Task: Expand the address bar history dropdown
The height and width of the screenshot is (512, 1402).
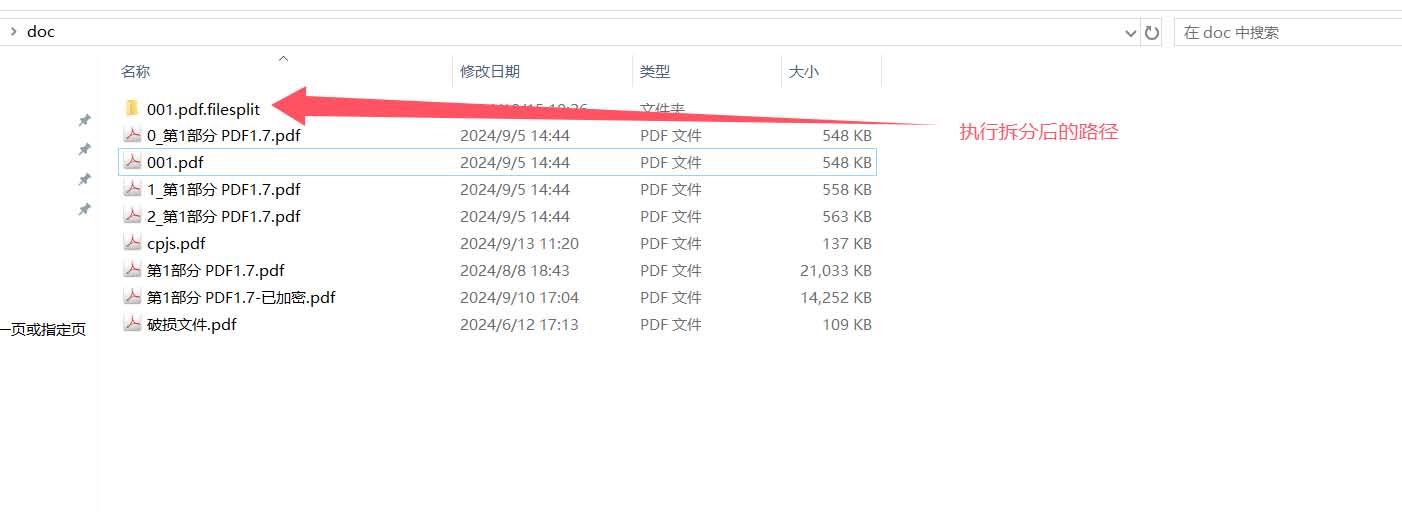Action: (1131, 32)
